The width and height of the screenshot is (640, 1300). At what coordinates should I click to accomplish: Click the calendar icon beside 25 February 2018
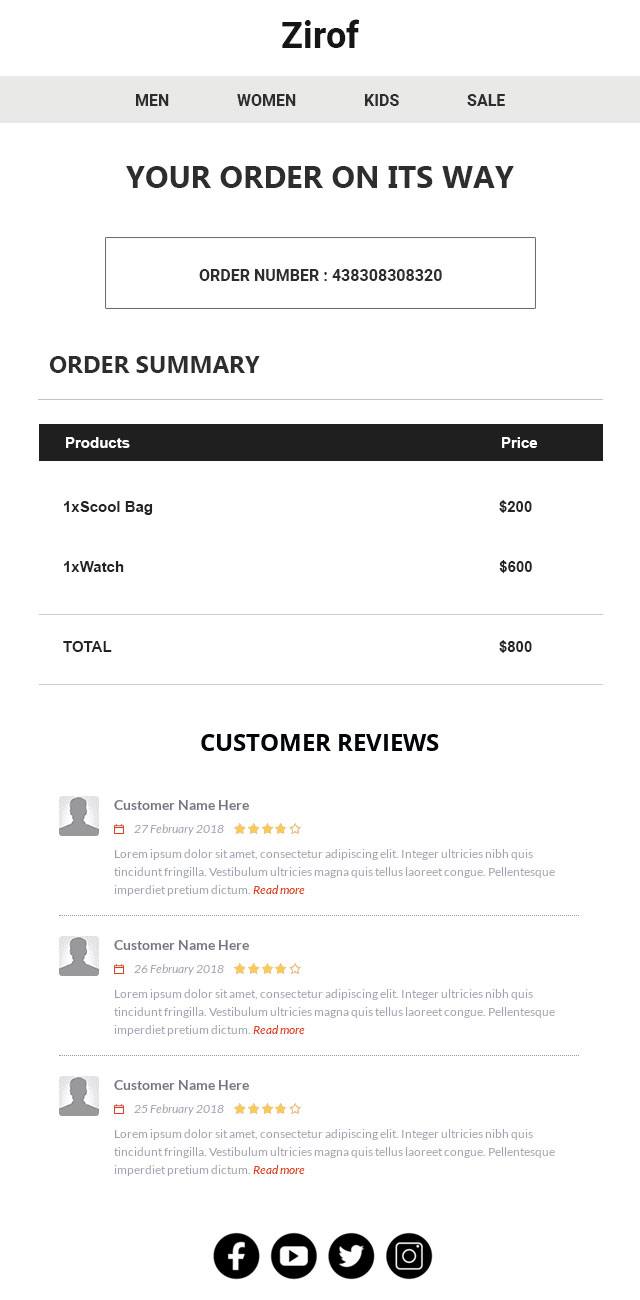[120, 1108]
